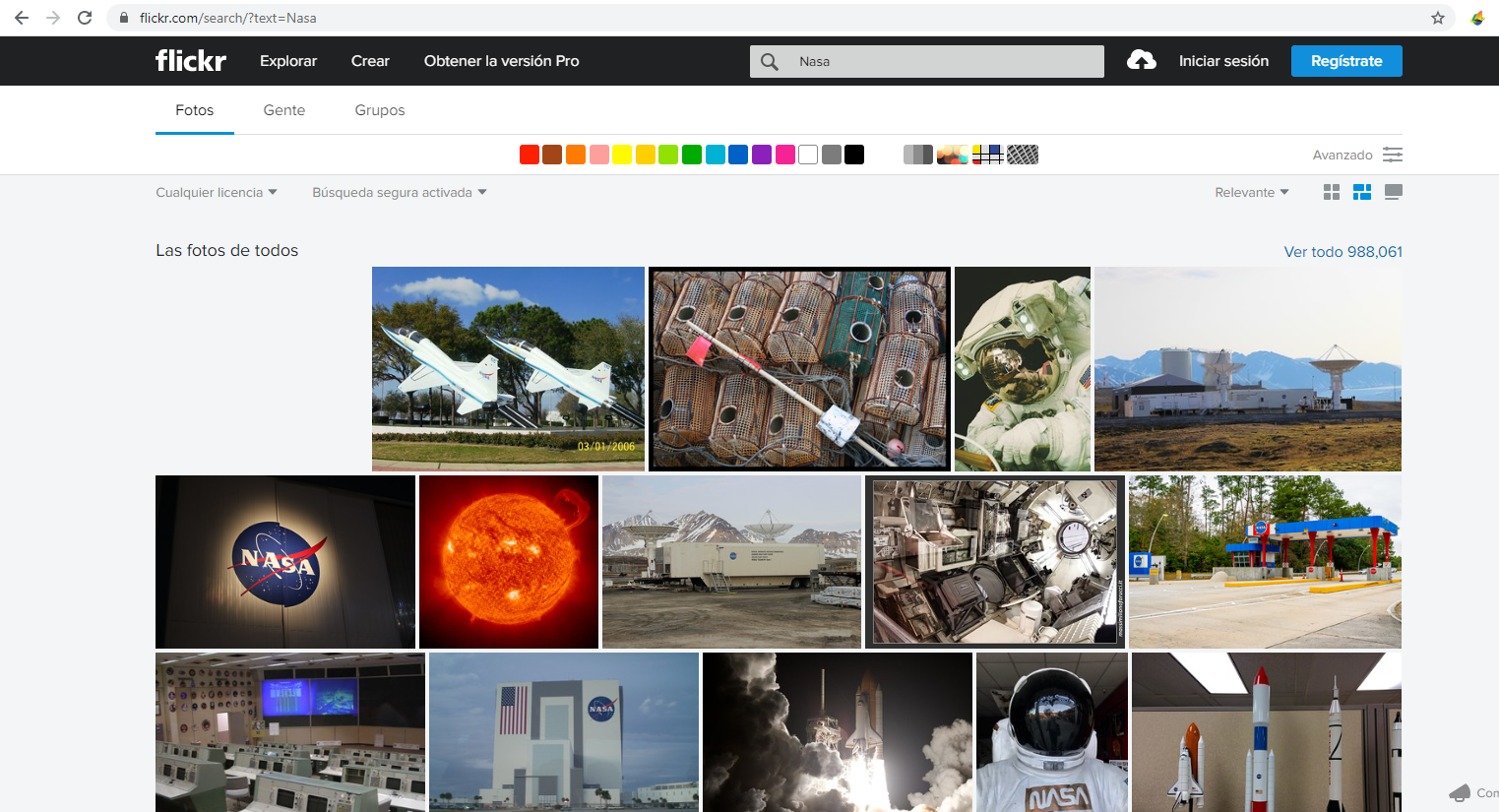Open the Explorar menu
The width and height of the screenshot is (1499, 812).
pyautogui.click(x=287, y=60)
